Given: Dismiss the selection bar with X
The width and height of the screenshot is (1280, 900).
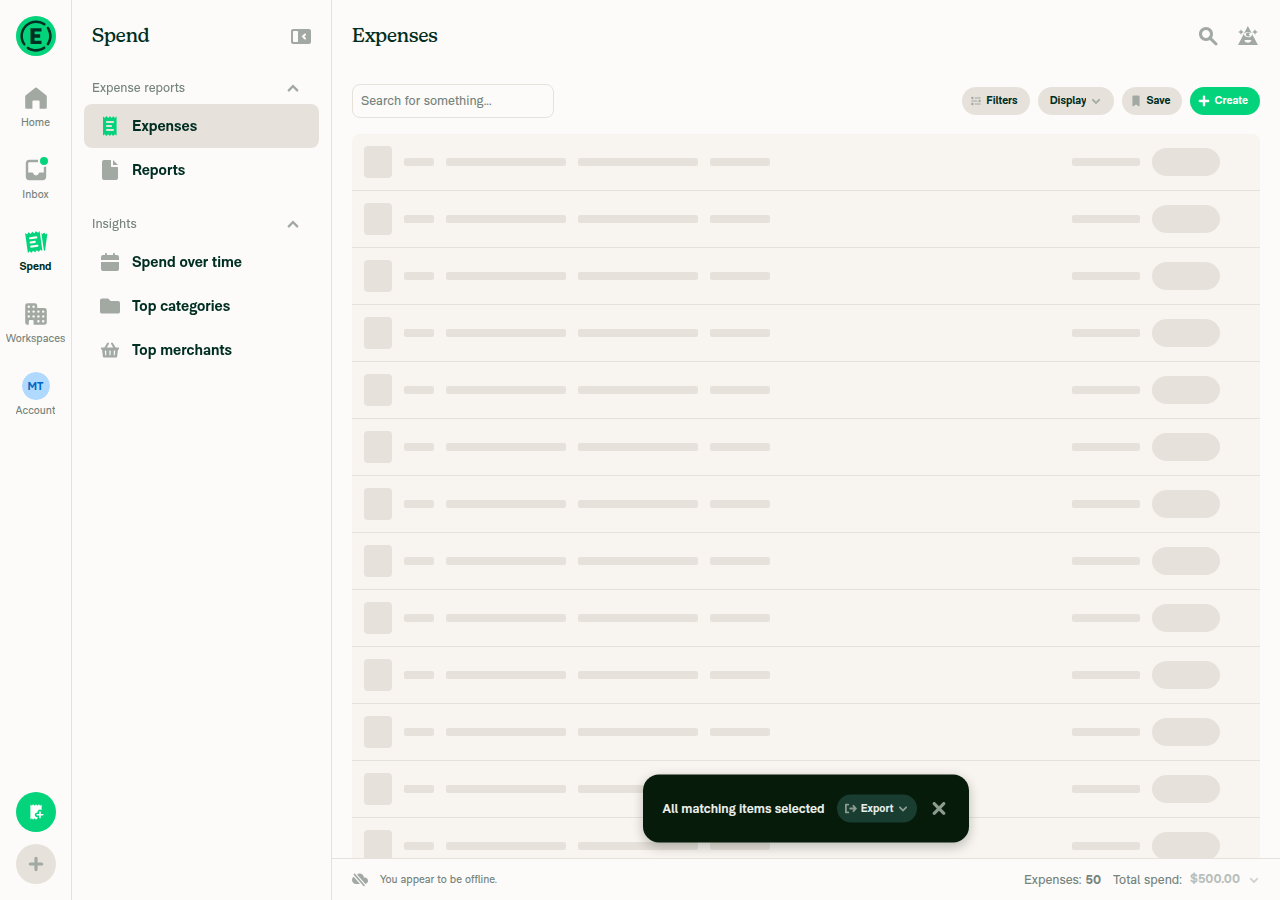Looking at the screenshot, I should point(939,808).
